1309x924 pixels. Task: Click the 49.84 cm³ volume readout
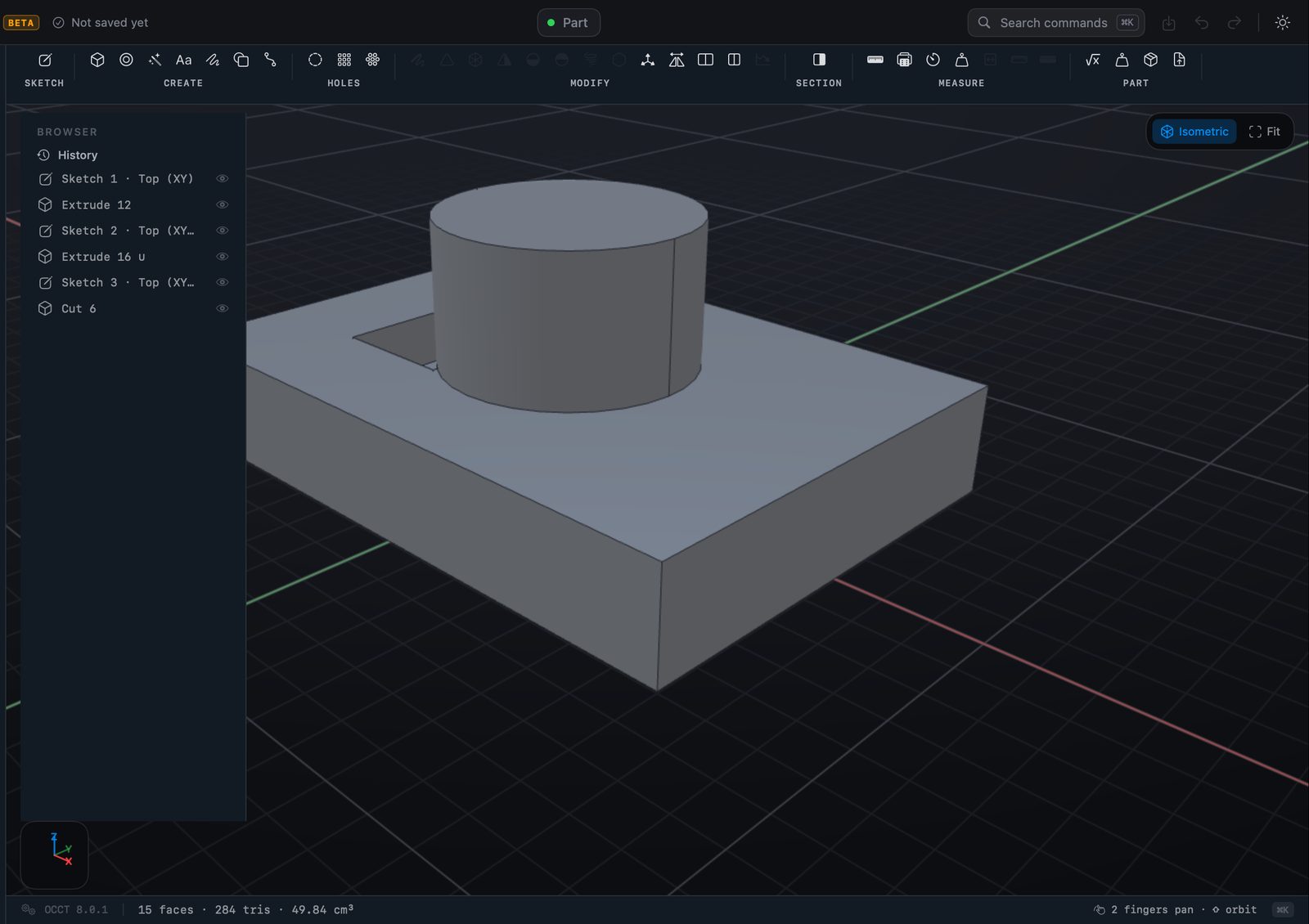click(x=322, y=909)
